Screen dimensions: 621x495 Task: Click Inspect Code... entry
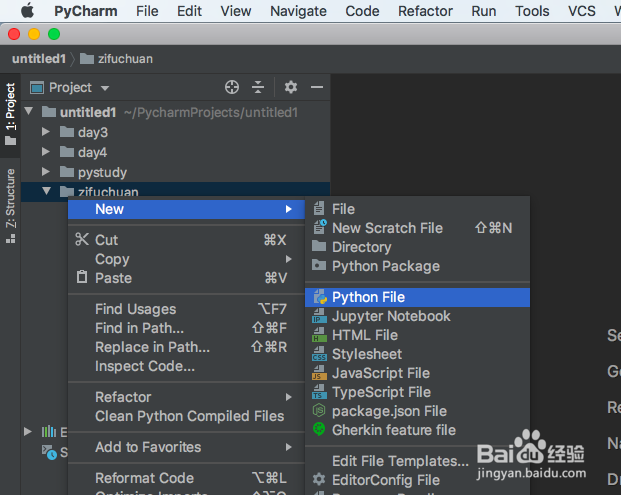click(x=186, y=366)
